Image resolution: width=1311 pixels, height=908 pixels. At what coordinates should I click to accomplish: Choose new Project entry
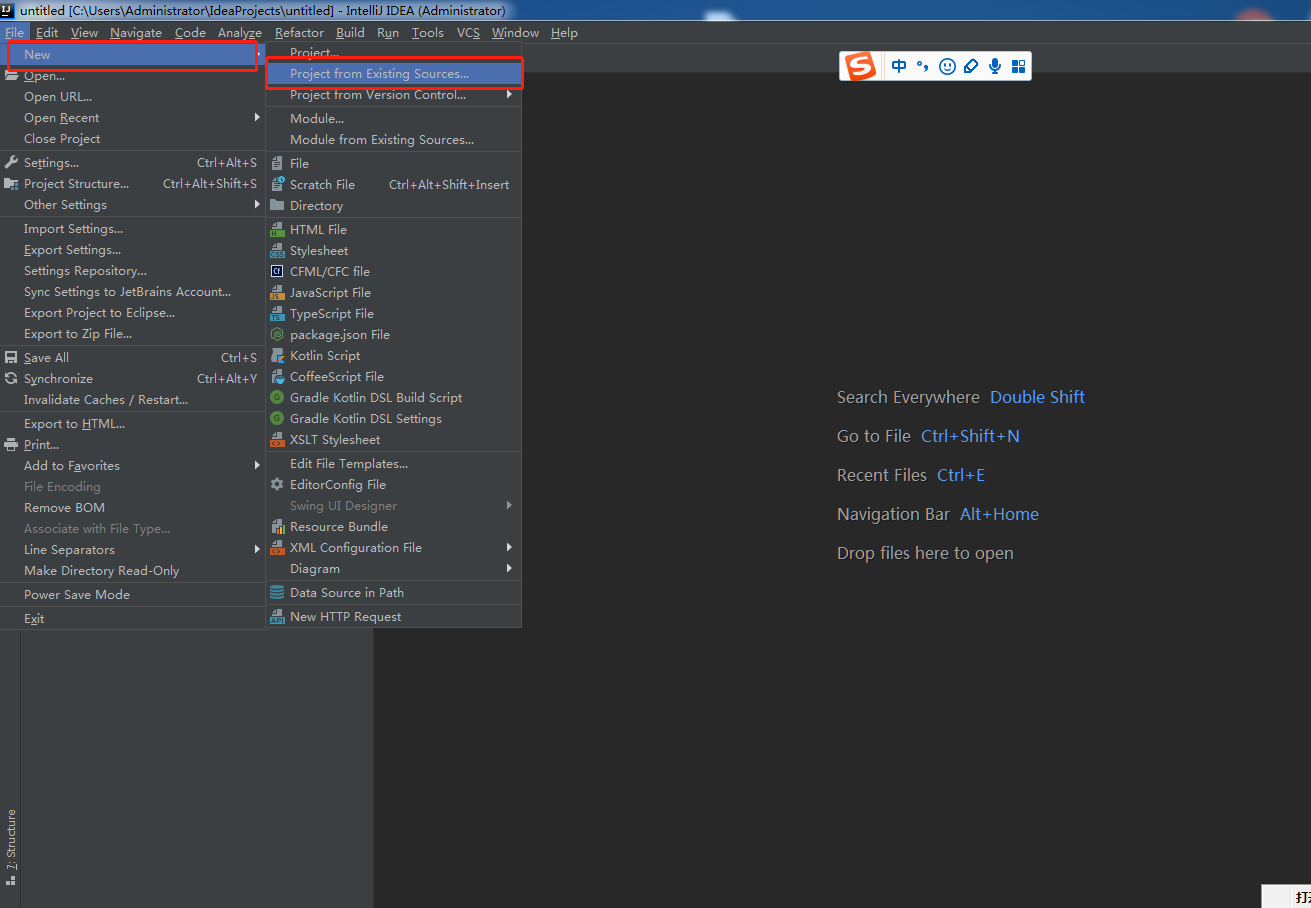[x=394, y=52]
